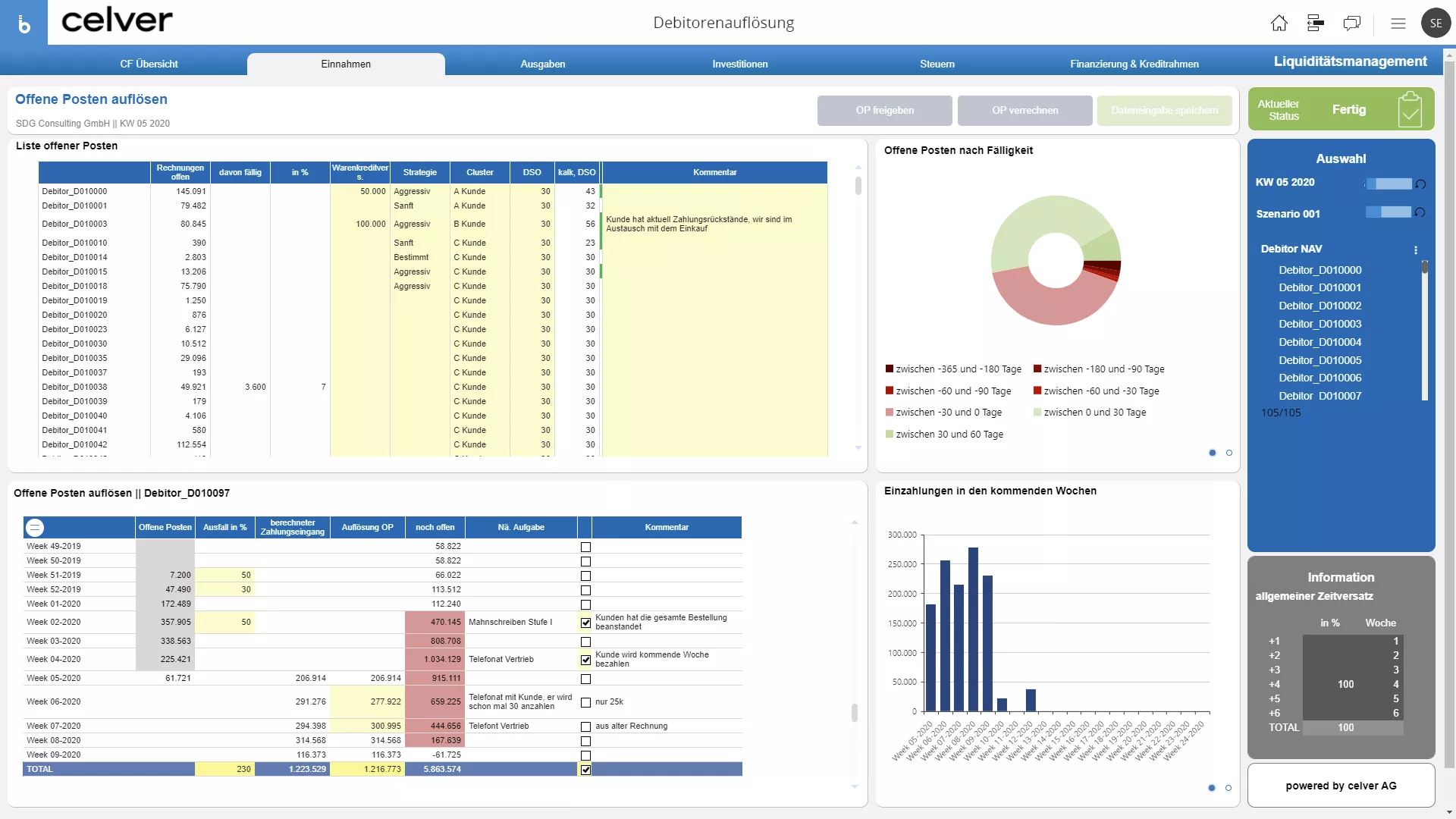
Task: Check the Week 07-2020 checkbox
Action: pos(585,726)
